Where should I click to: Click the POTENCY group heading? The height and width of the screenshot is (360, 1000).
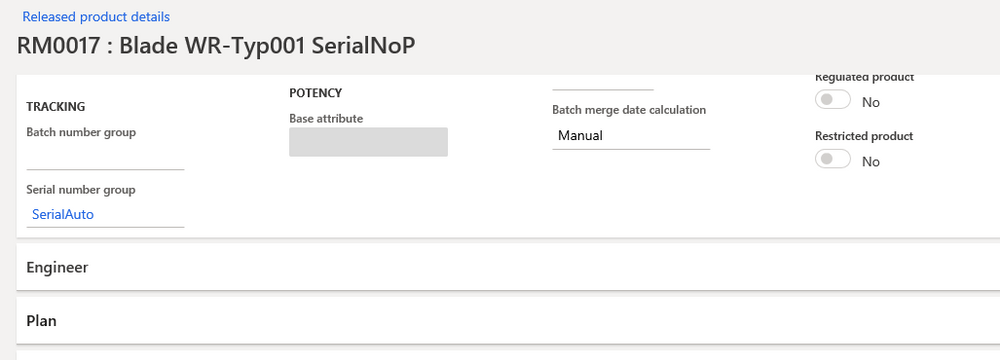(316, 93)
